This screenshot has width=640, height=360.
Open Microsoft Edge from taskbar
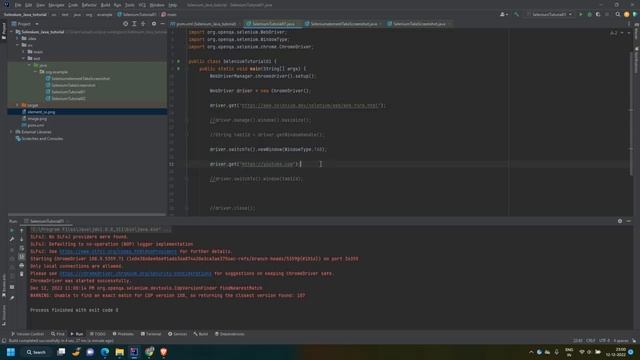coord(105,352)
